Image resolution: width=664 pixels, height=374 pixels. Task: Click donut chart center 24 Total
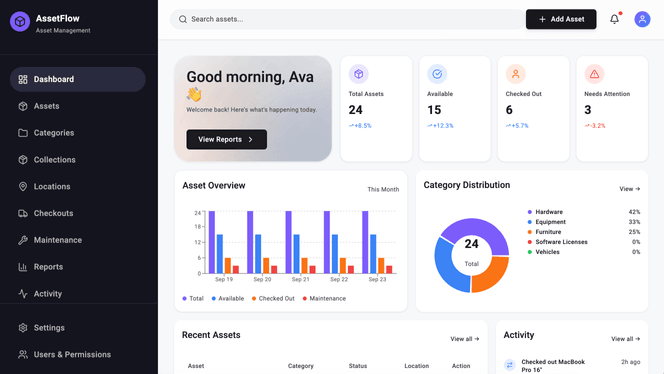point(471,252)
